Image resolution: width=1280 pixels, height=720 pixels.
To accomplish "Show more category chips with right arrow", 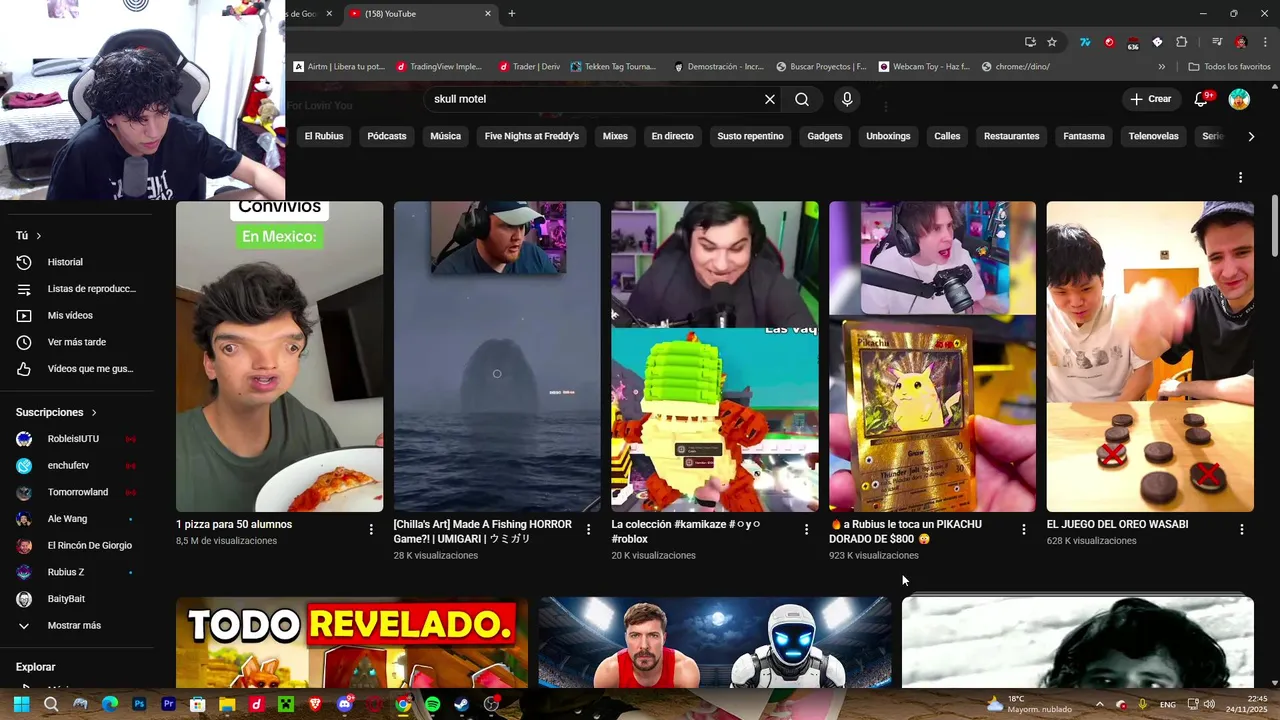I will pyautogui.click(x=1250, y=136).
